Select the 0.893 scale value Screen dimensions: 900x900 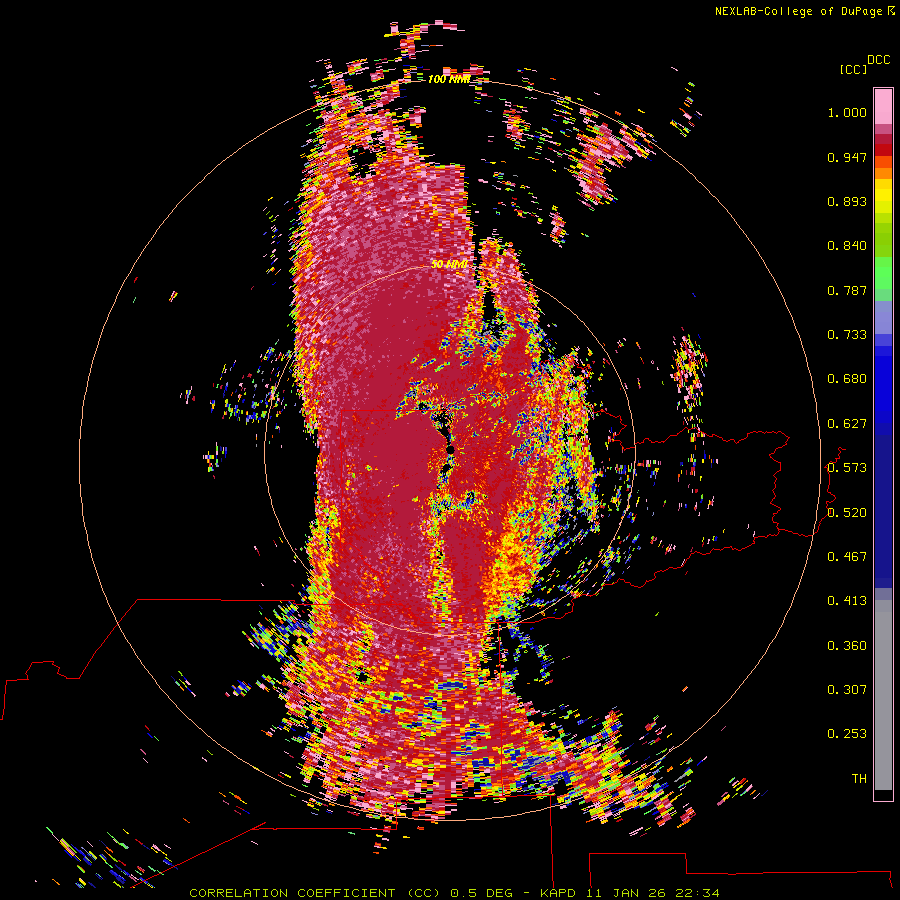[847, 201]
